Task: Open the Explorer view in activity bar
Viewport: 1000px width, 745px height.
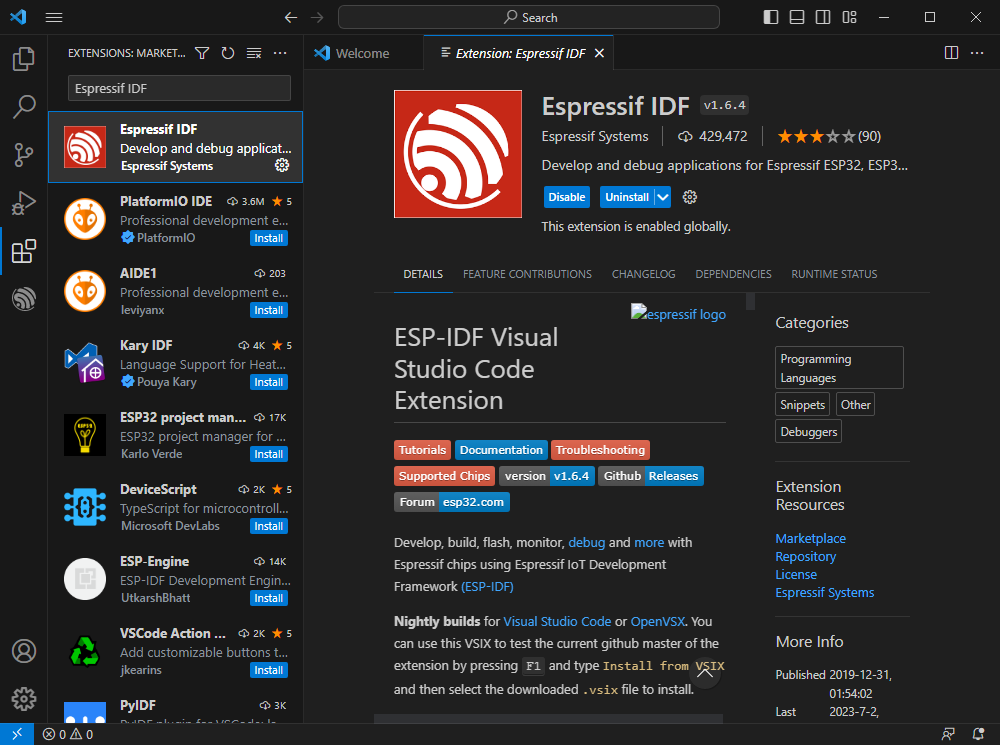Action: [x=24, y=59]
